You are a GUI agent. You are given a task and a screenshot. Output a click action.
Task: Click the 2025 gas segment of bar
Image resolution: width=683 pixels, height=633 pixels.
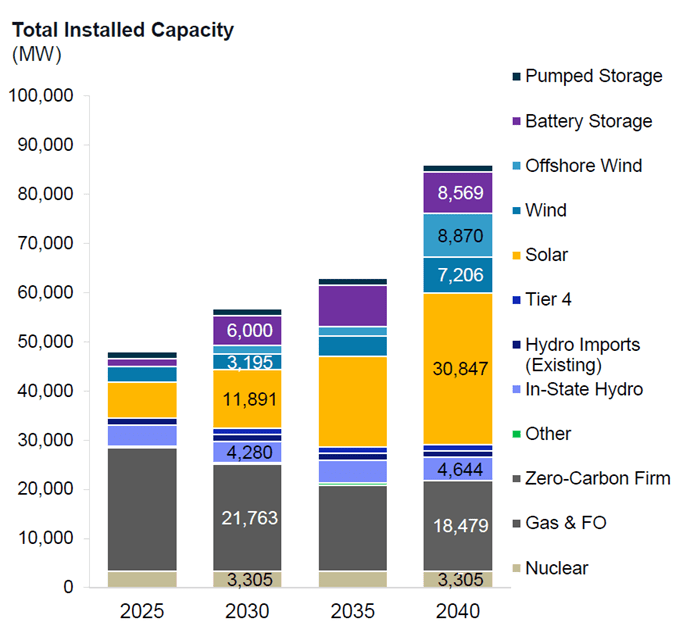click(x=143, y=509)
